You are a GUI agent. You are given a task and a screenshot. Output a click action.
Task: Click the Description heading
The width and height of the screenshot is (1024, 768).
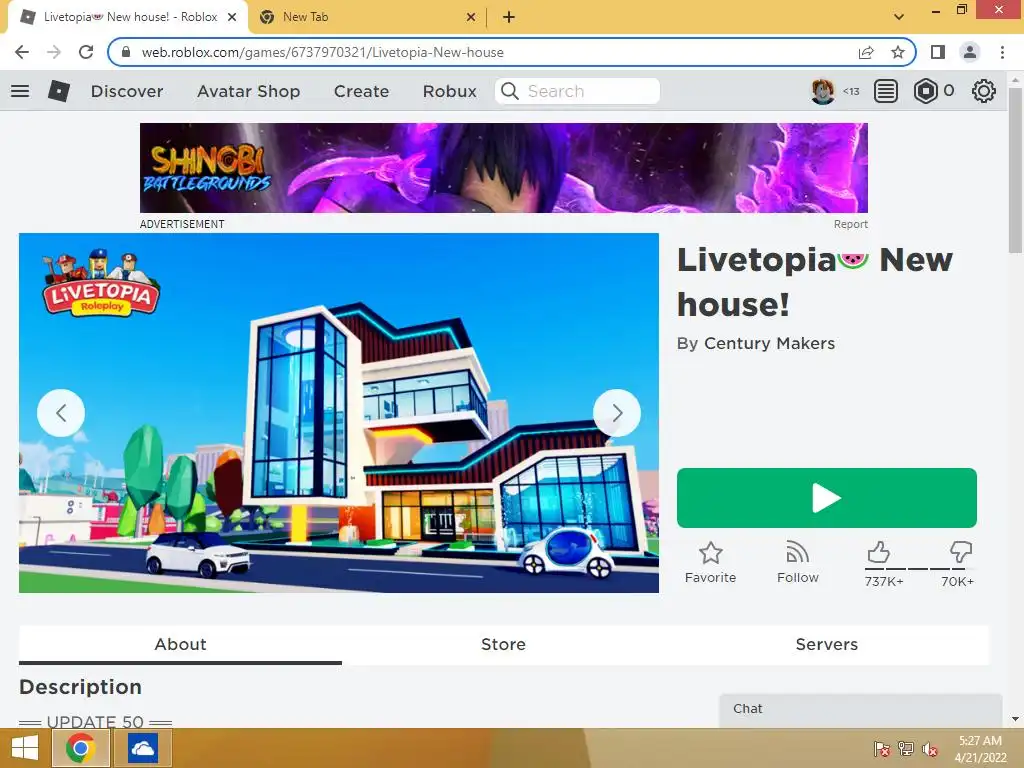pos(80,687)
